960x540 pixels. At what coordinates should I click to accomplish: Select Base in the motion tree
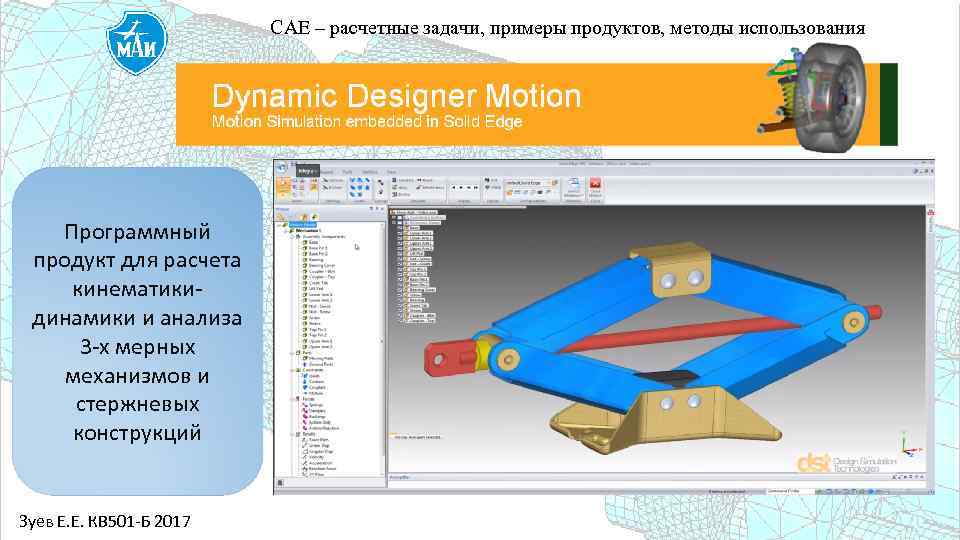[313, 242]
